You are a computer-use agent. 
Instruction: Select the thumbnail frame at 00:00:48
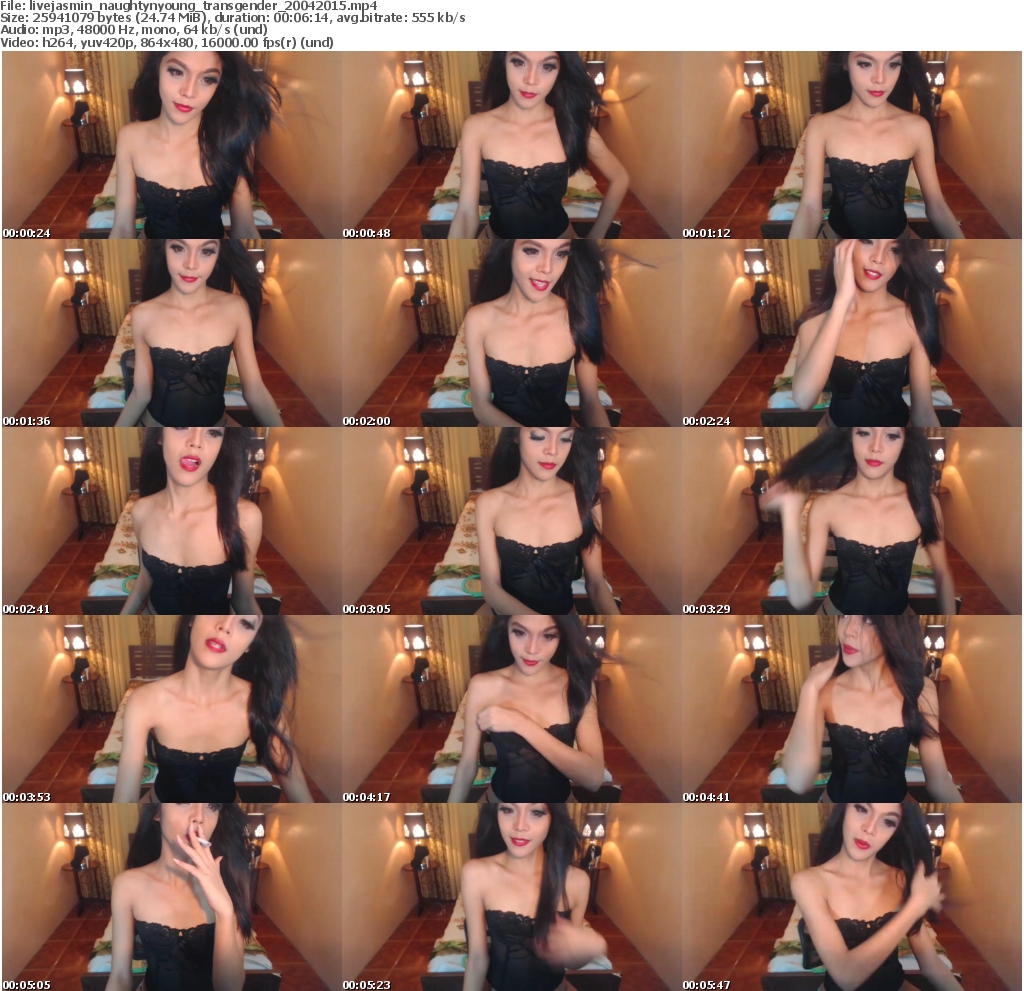[511, 145]
